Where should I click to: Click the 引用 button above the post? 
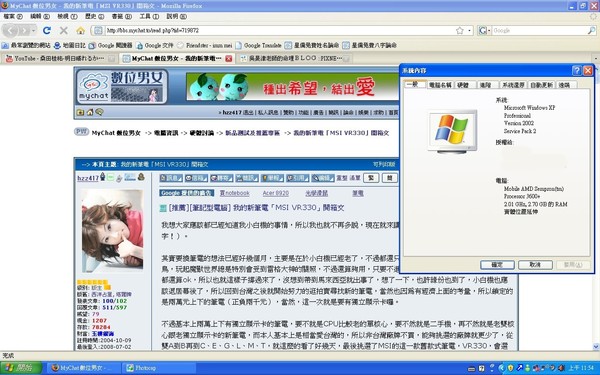coord(297,178)
